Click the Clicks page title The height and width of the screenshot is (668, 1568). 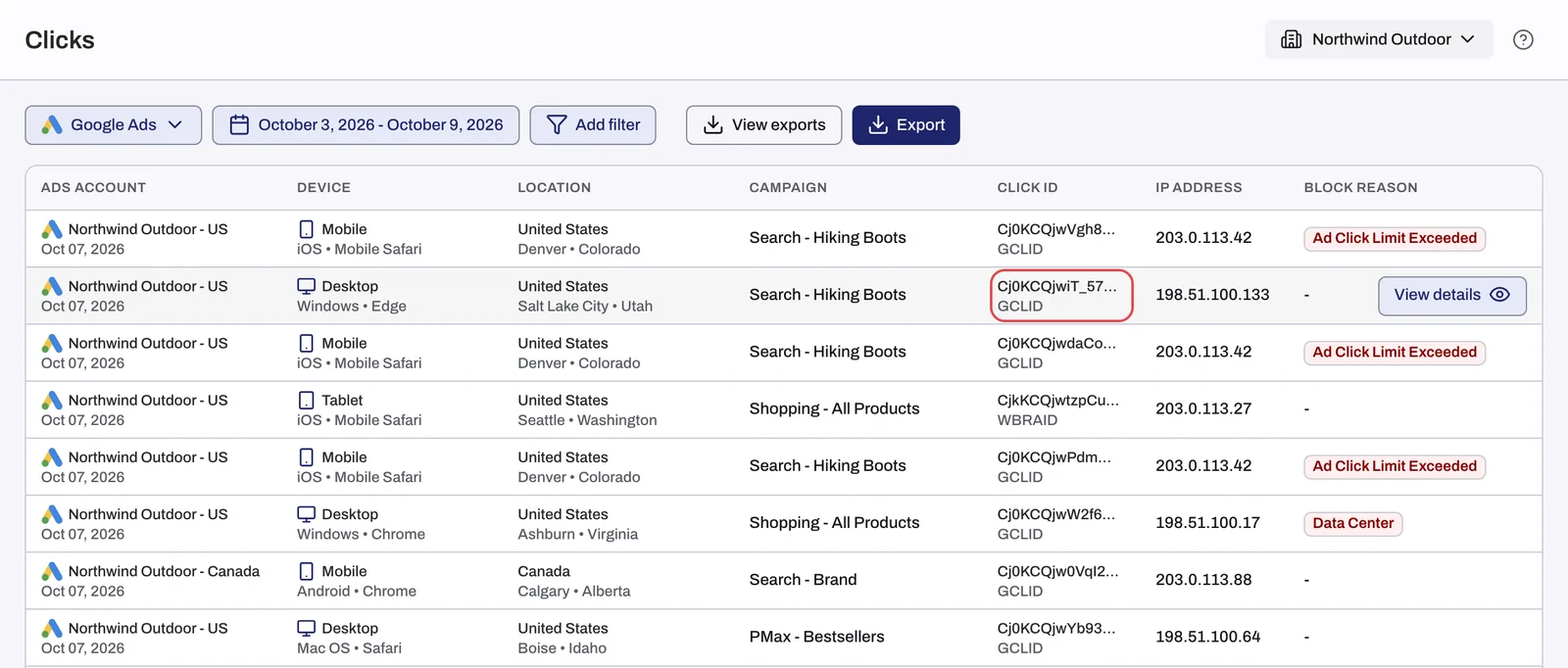60,40
